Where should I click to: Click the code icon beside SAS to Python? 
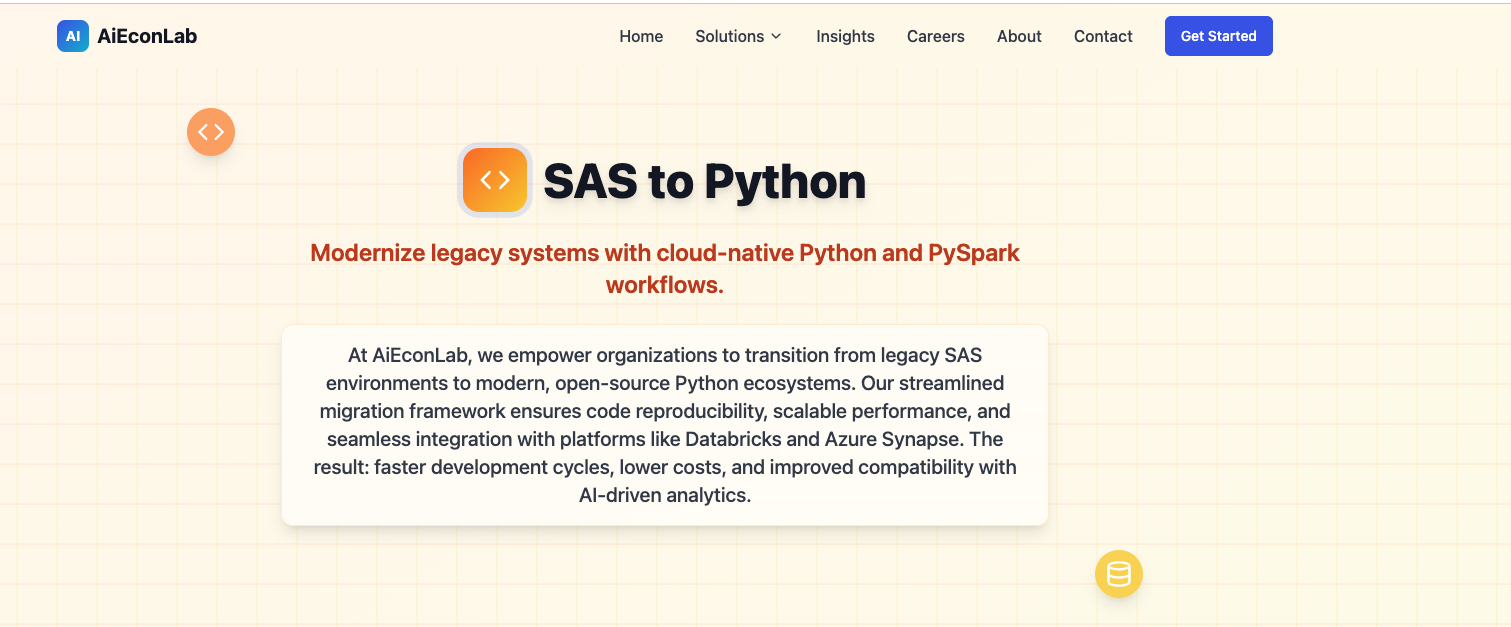coord(495,180)
